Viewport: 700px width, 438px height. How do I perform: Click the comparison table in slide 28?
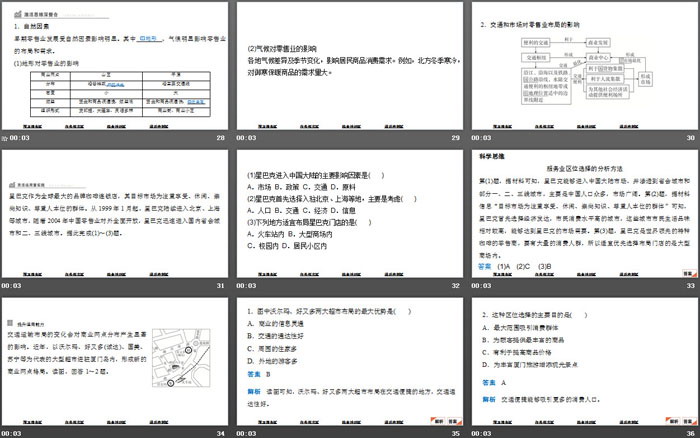(x=120, y=94)
